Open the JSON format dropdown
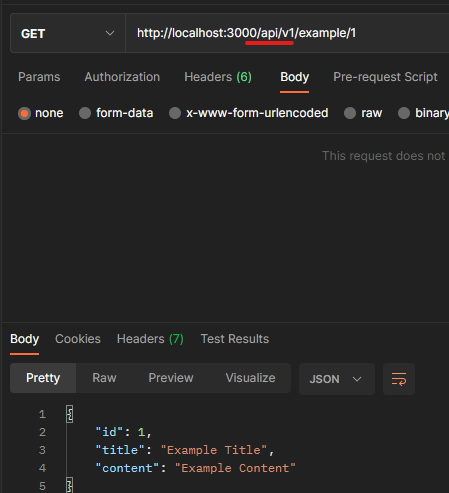 (x=337, y=379)
